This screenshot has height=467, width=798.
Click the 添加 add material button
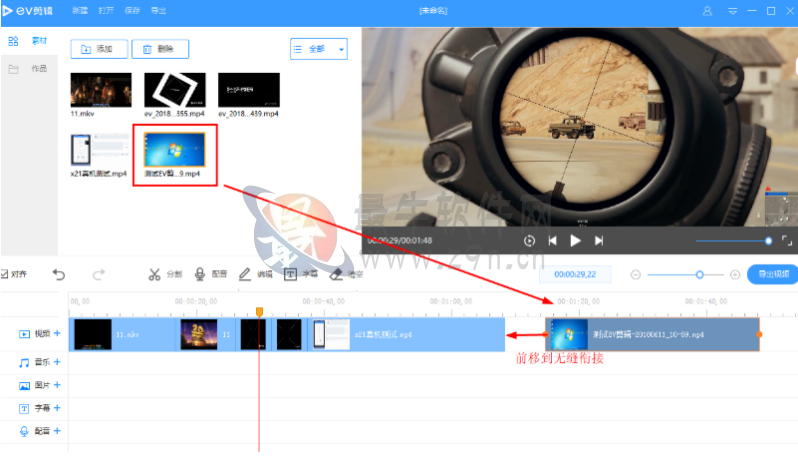pos(99,49)
